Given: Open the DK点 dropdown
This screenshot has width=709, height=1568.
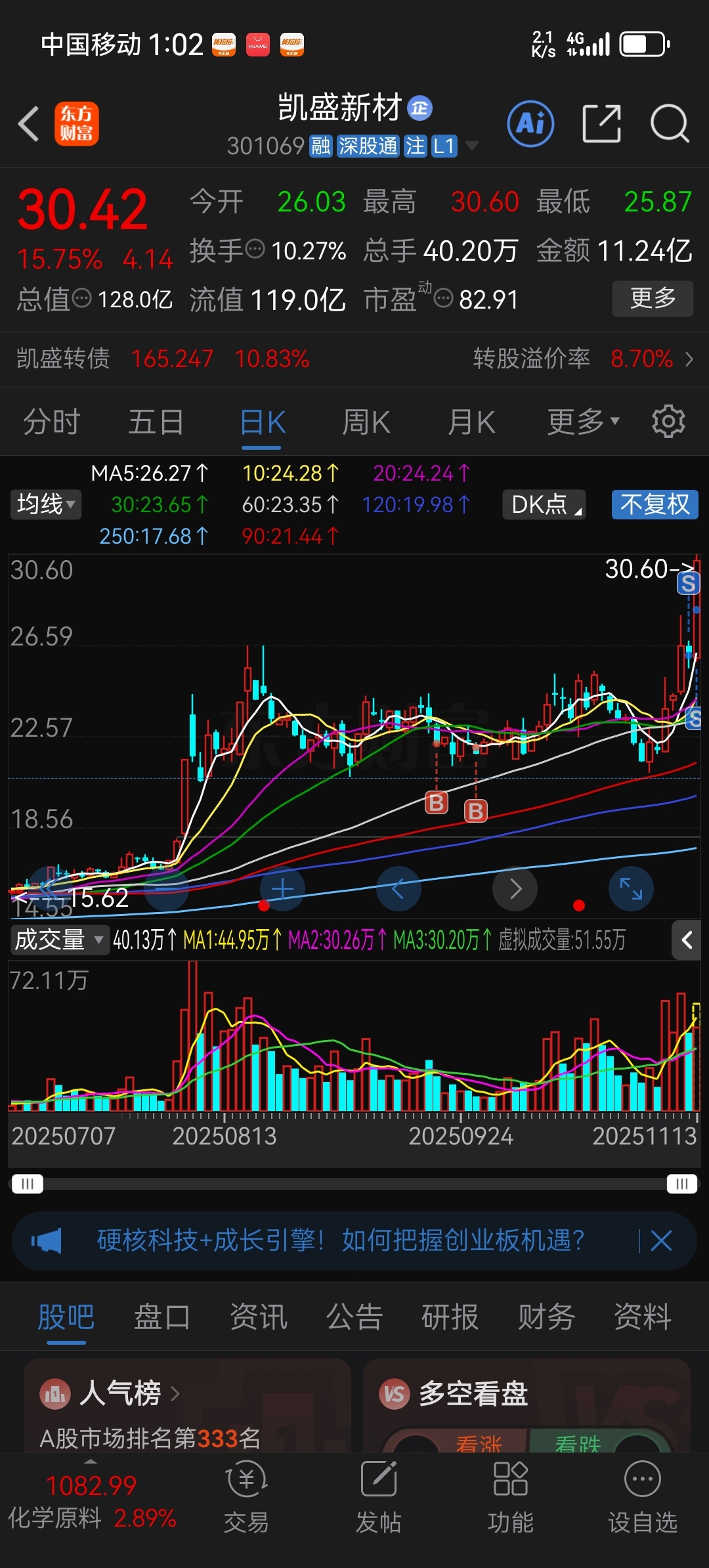Looking at the screenshot, I should click(x=544, y=504).
